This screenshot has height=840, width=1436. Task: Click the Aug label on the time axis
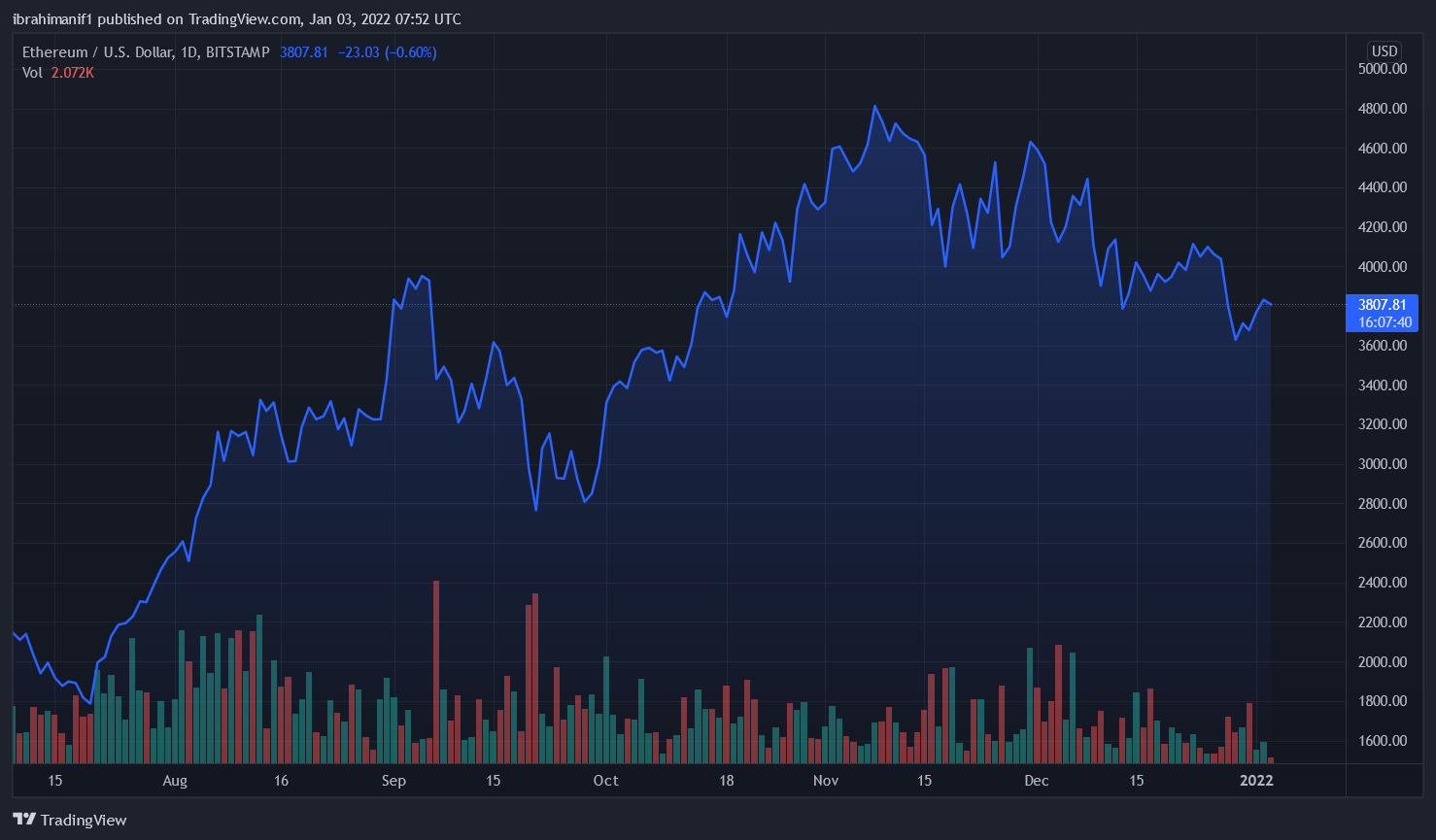(175, 781)
